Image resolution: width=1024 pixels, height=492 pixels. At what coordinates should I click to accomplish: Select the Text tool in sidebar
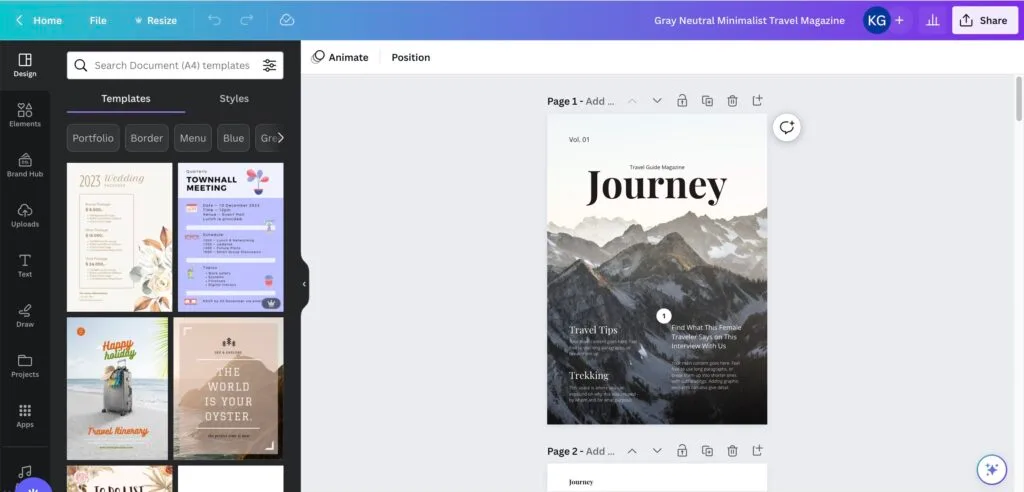point(25,265)
